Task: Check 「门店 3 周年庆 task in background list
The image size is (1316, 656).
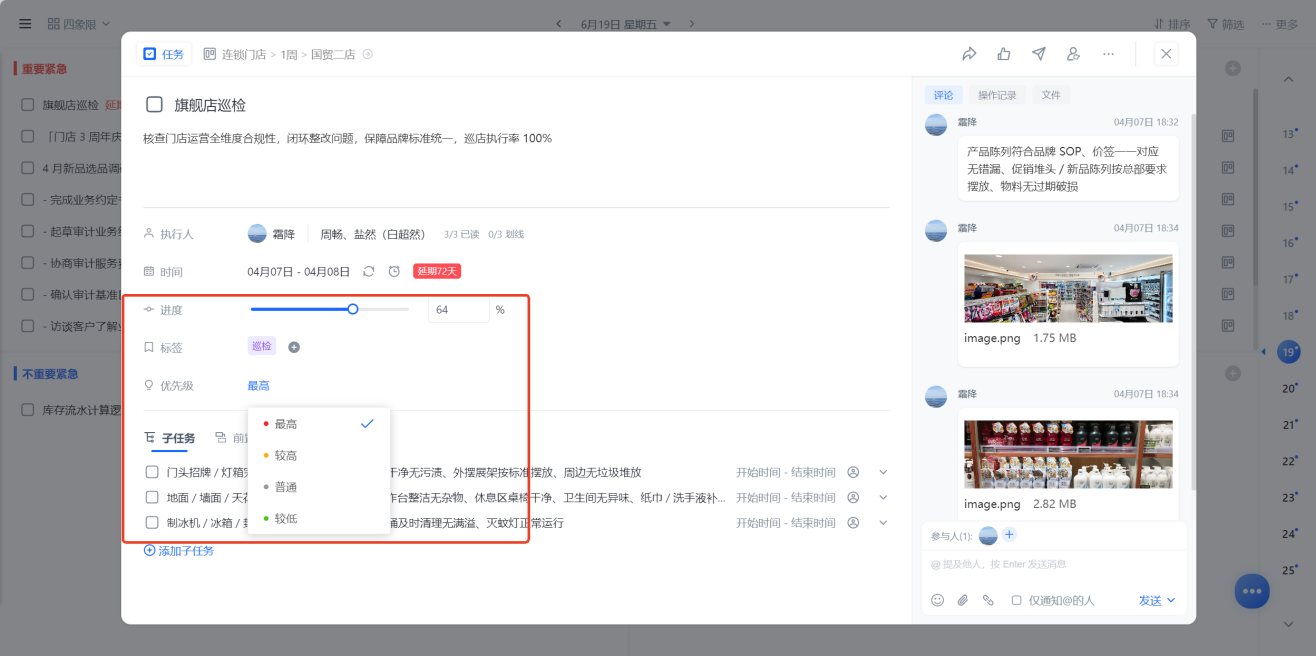Action: pyautogui.click(x=28, y=136)
